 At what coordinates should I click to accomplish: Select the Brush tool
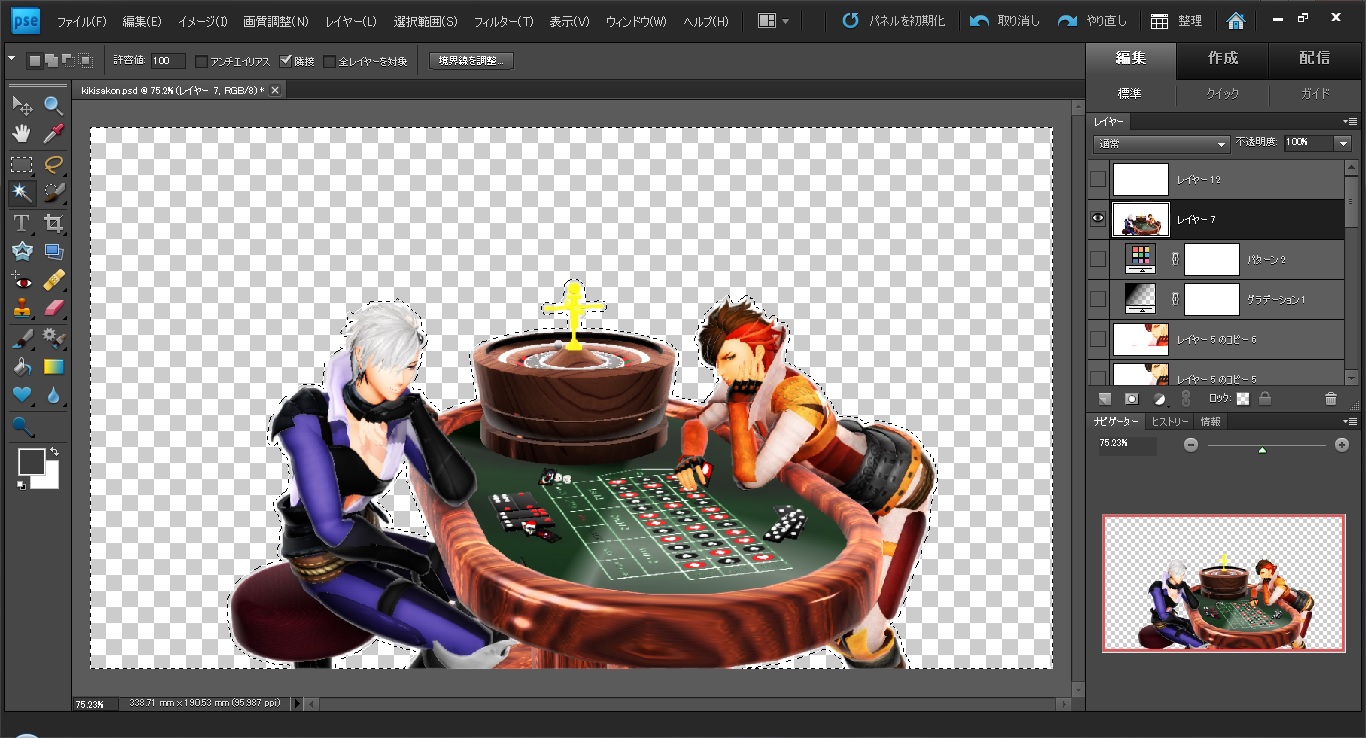(x=21, y=338)
